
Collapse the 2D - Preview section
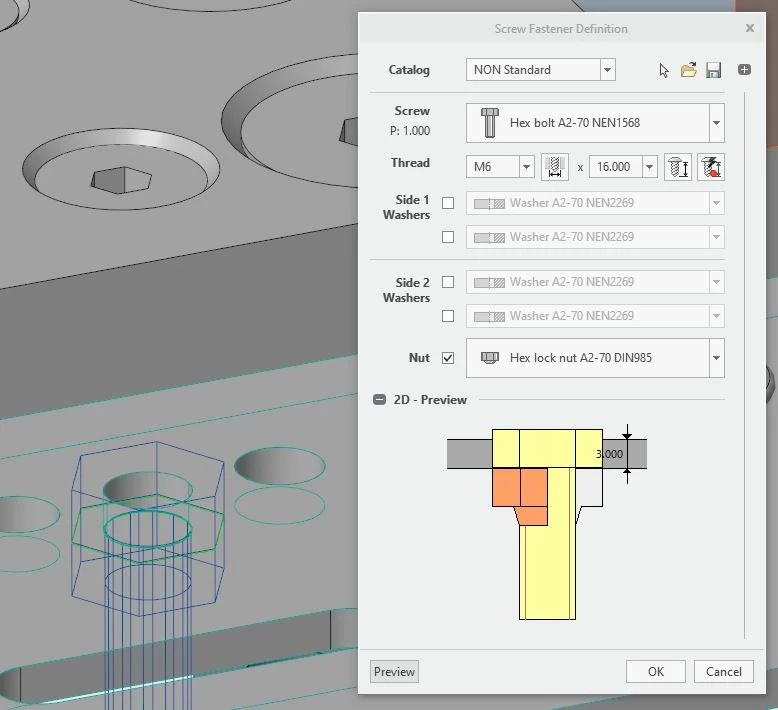pyautogui.click(x=379, y=399)
